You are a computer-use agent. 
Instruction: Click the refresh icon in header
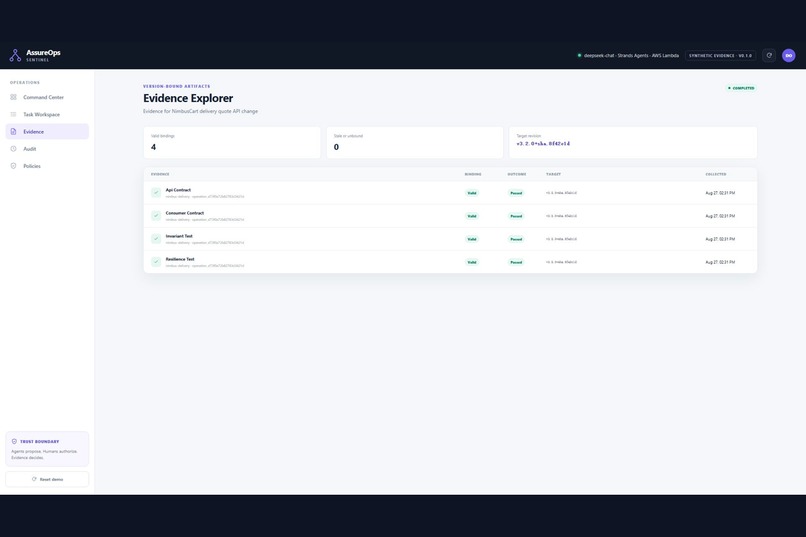769,55
